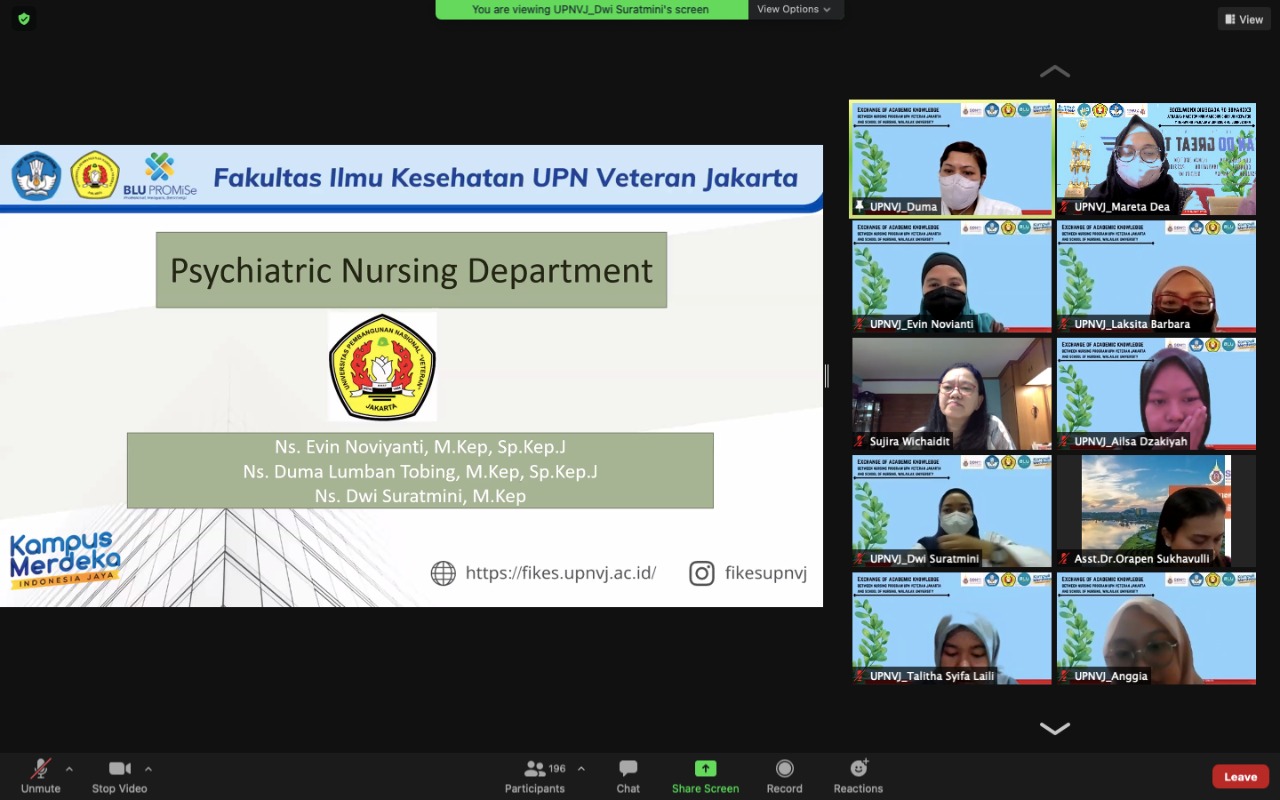Expand the audio options arrow beside Unmute
This screenshot has width=1280, height=800.
(x=69, y=769)
